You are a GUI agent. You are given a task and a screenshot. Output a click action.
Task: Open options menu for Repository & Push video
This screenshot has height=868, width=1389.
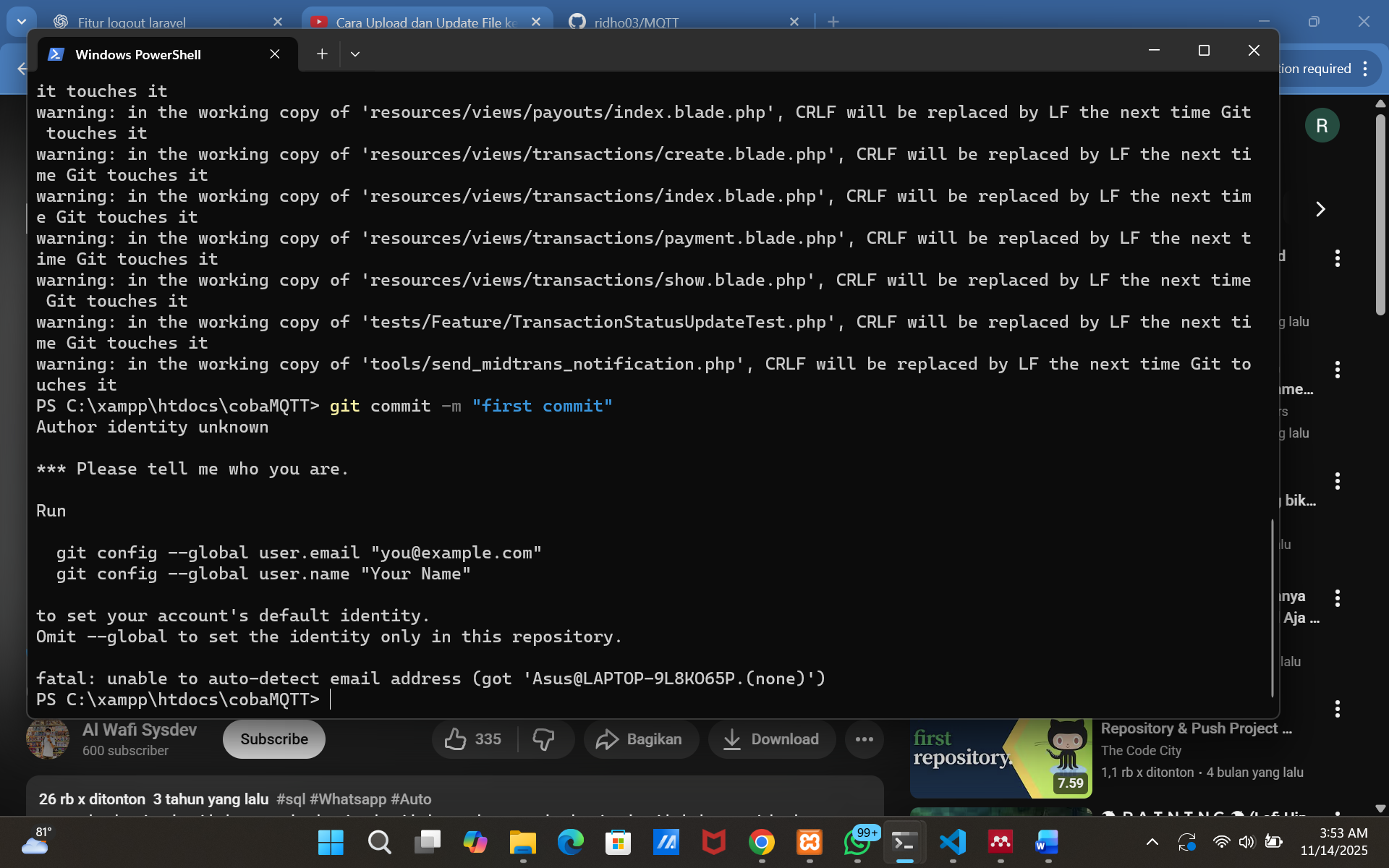(1338, 709)
